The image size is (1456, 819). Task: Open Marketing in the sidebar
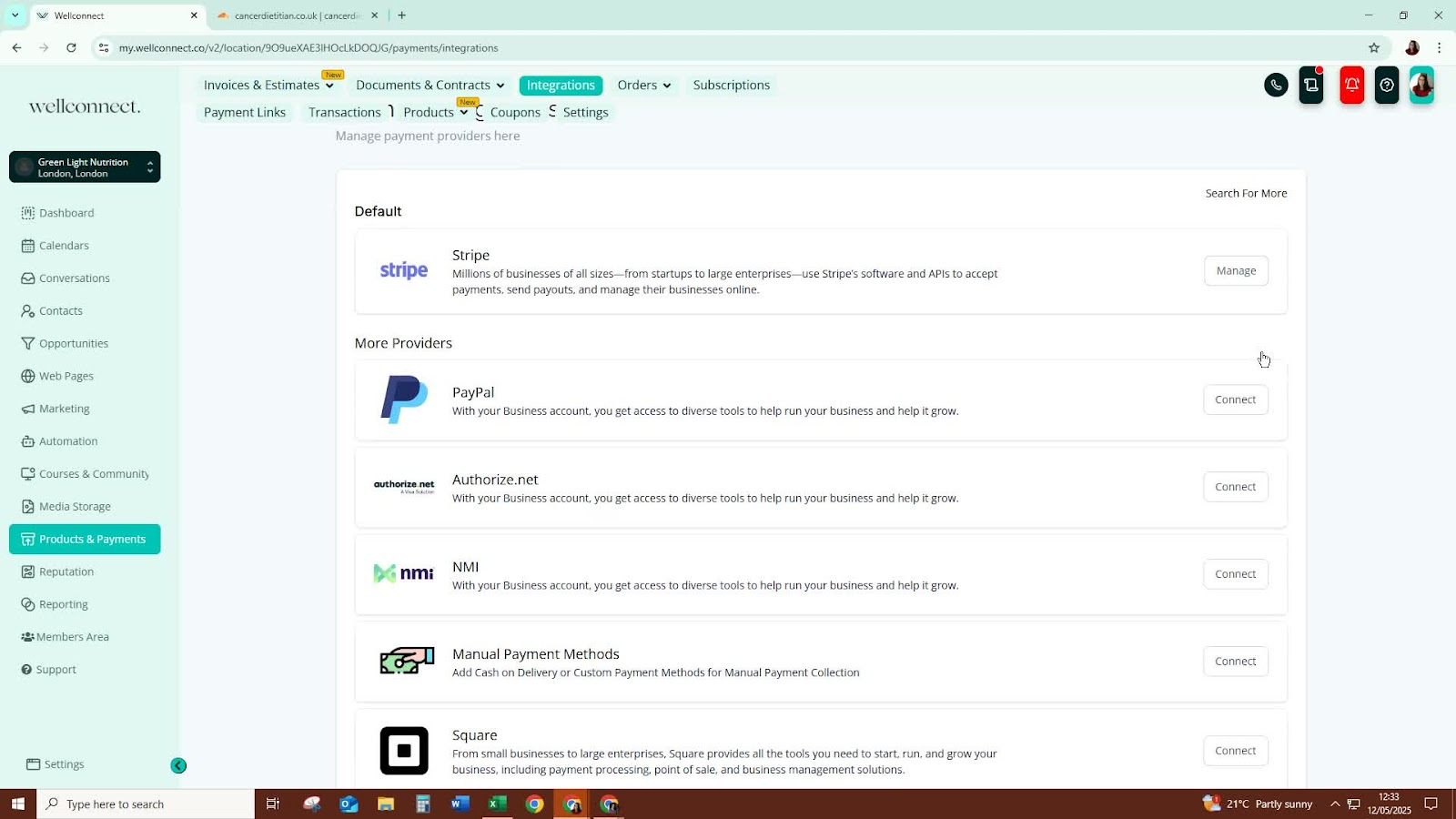point(65,409)
